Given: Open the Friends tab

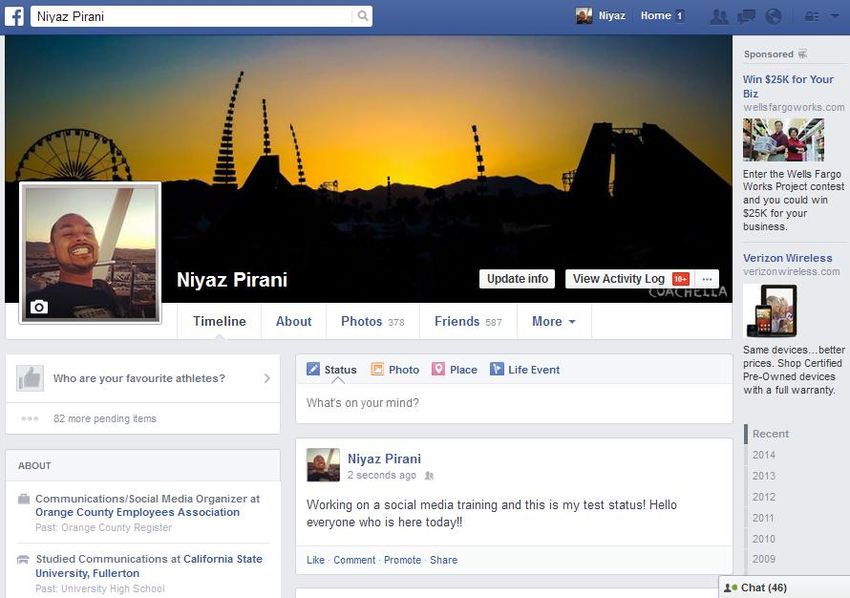Looking at the screenshot, I should (x=468, y=321).
